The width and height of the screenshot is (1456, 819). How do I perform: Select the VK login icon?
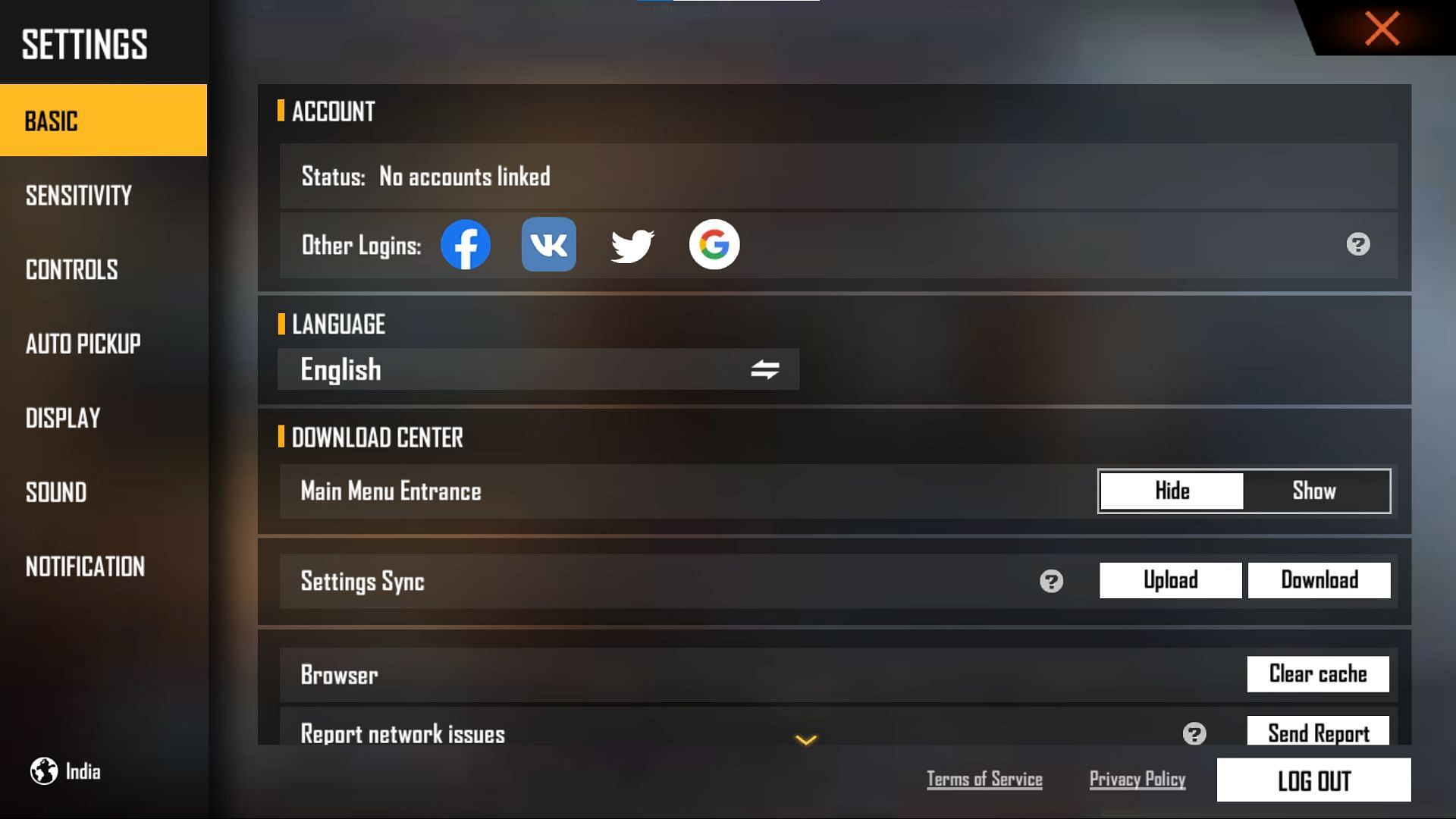pyautogui.click(x=548, y=244)
